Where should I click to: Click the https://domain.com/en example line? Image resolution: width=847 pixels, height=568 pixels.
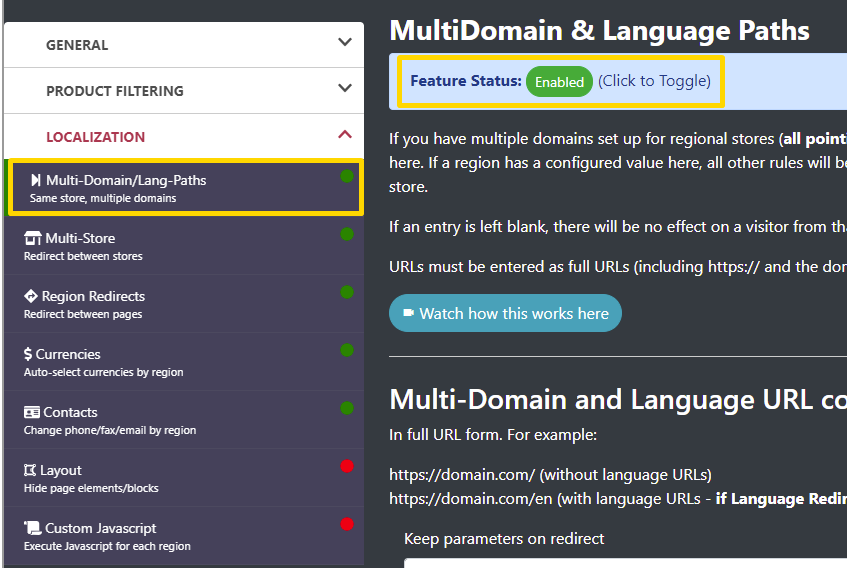pos(618,498)
